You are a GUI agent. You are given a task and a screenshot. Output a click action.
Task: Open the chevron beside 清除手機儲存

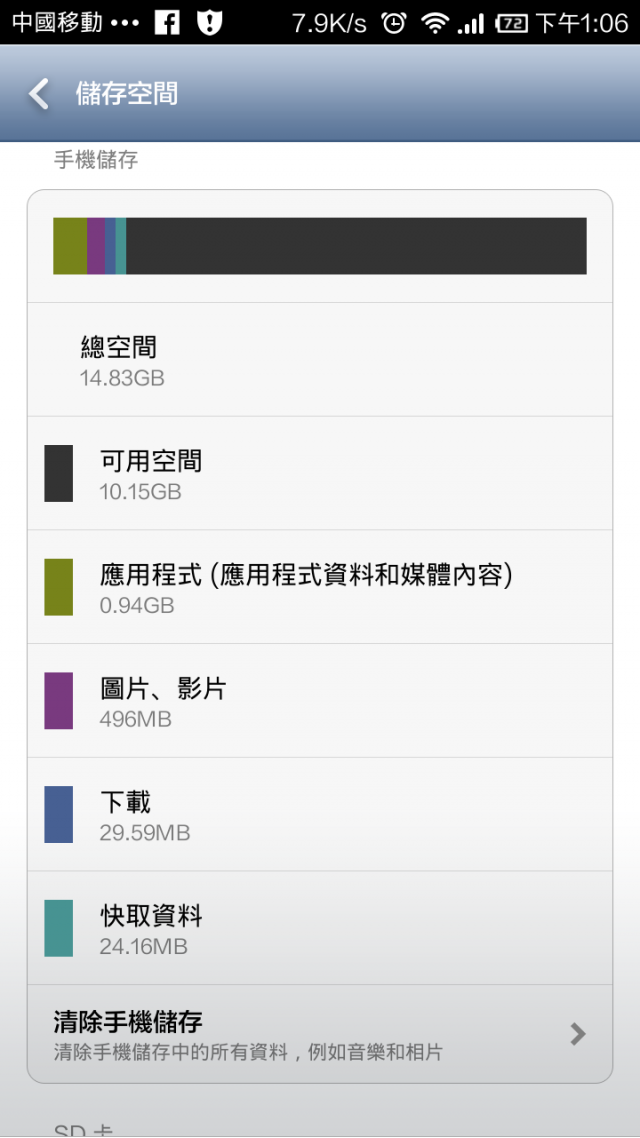tap(578, 1033)
